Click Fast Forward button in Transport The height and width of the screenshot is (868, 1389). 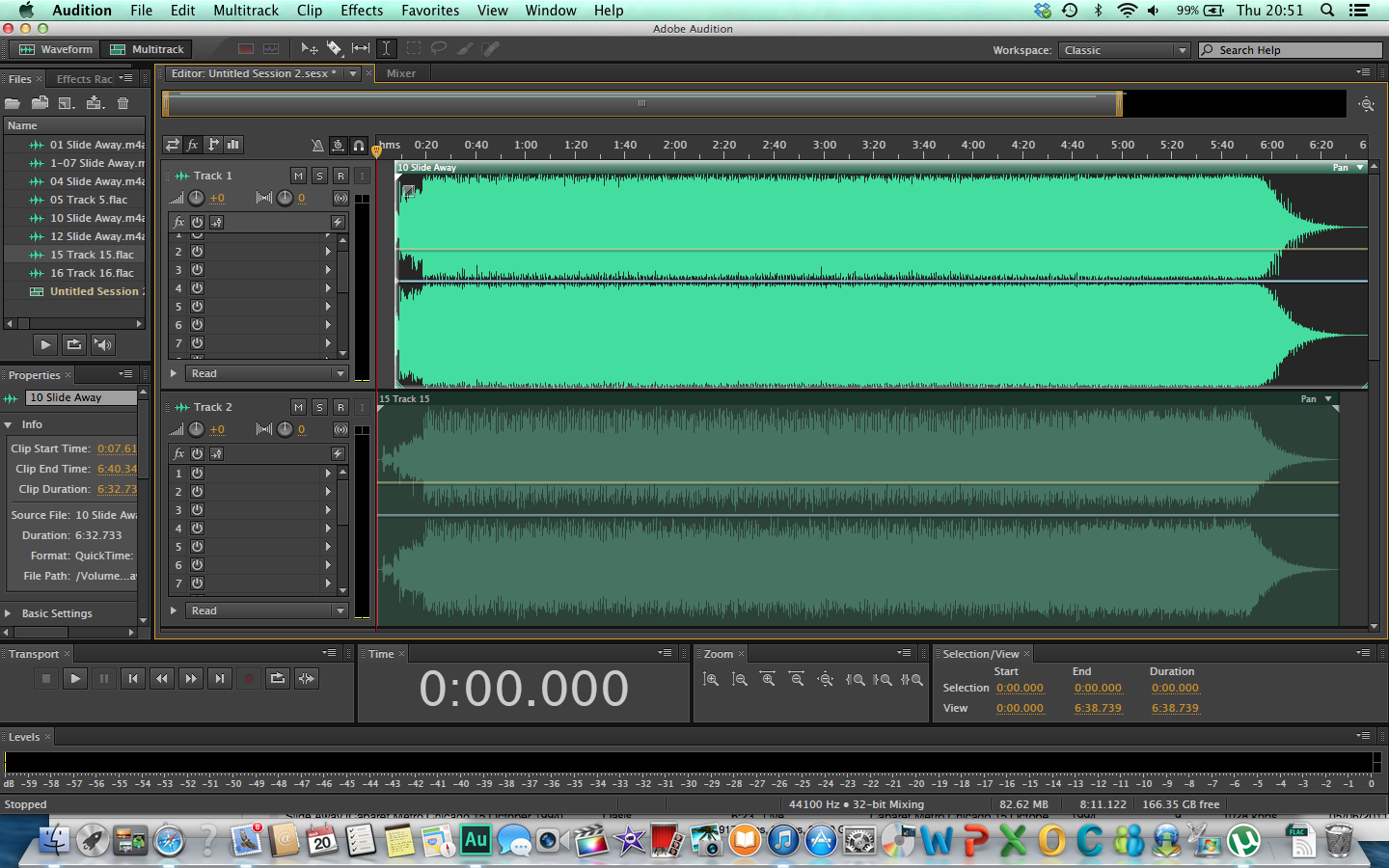(191, 679)
